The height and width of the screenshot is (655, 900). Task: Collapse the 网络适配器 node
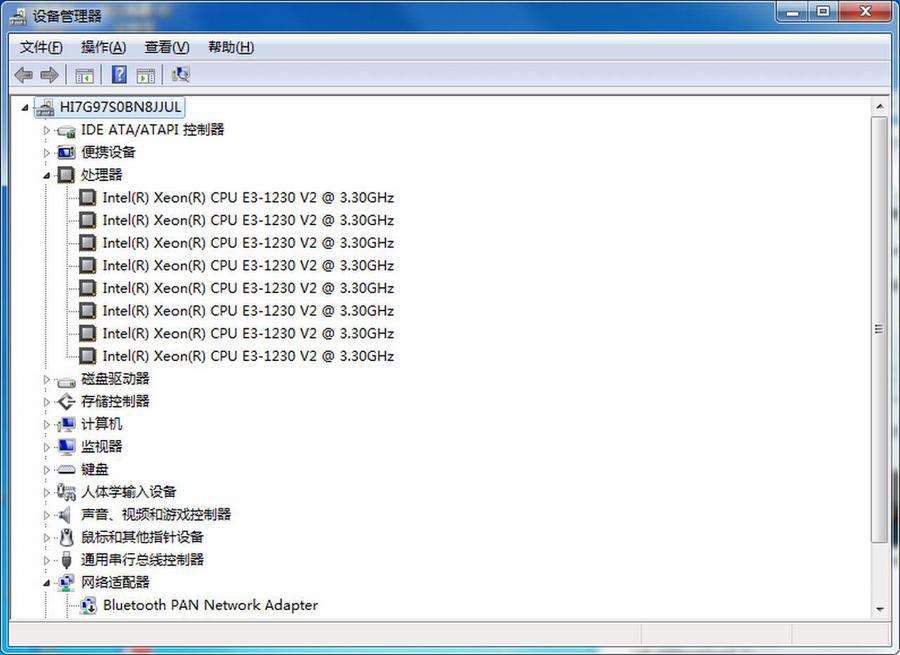click(46, 583)
